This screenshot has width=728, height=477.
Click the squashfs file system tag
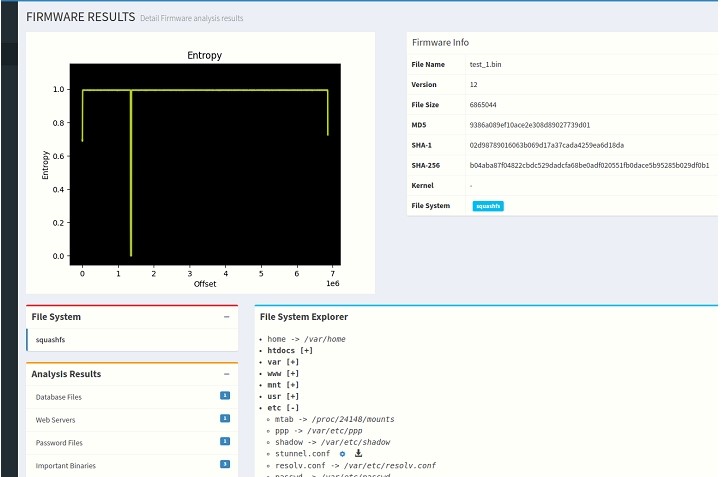pos(488,206)
